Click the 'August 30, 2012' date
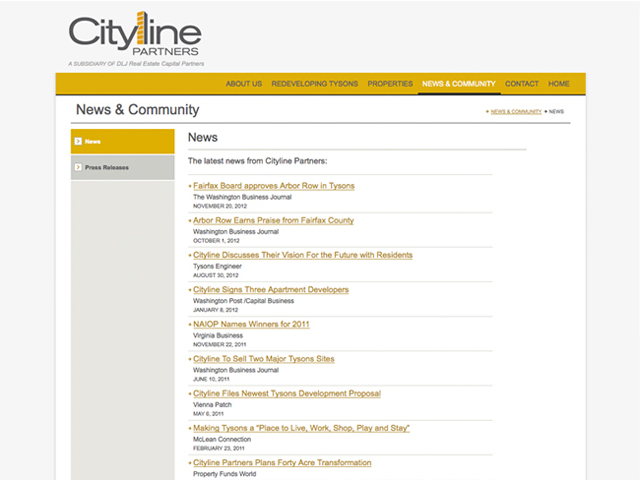The height and width of the screenshot is (480, 640). (x=216, y=276)
